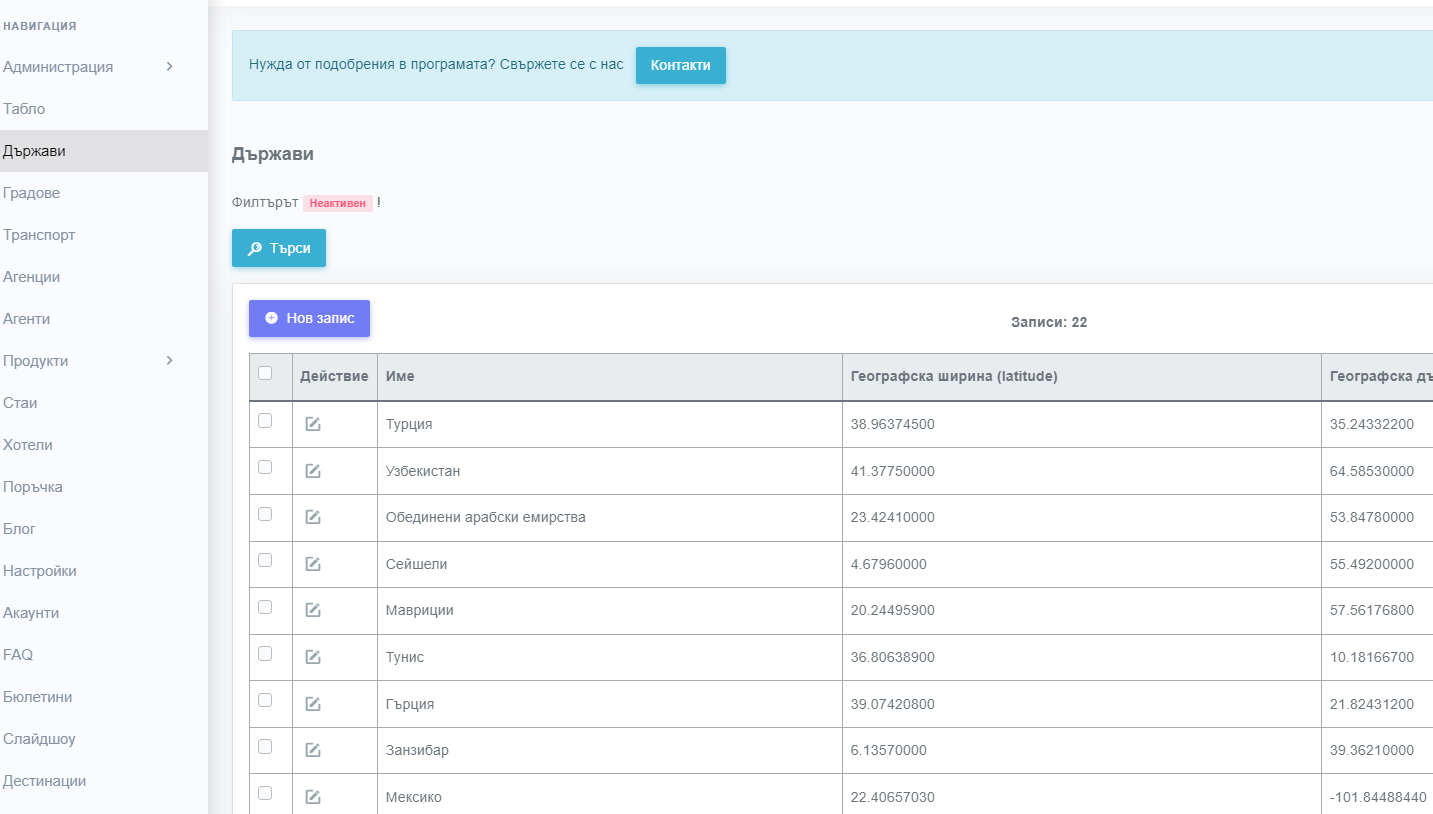
Task: Click edit pencil icon for Гърция
Action: (313, 704)
